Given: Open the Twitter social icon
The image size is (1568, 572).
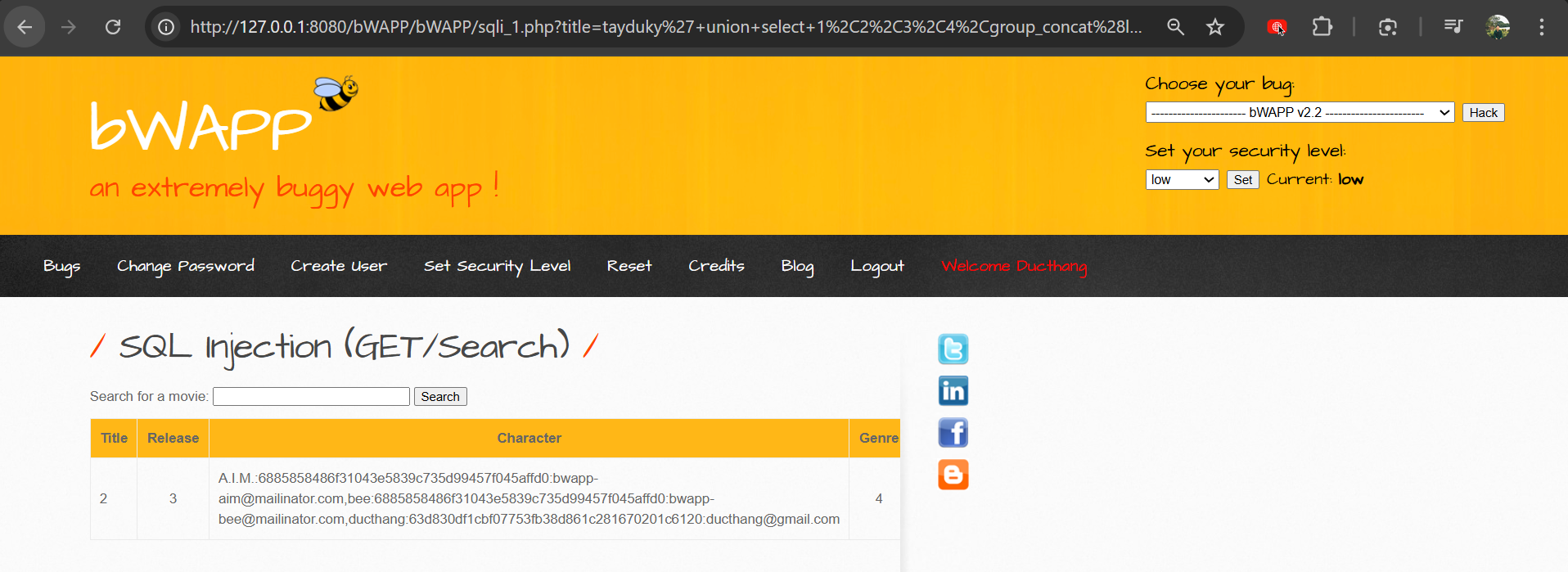Looking at the screenshot, I should [953, 349].
